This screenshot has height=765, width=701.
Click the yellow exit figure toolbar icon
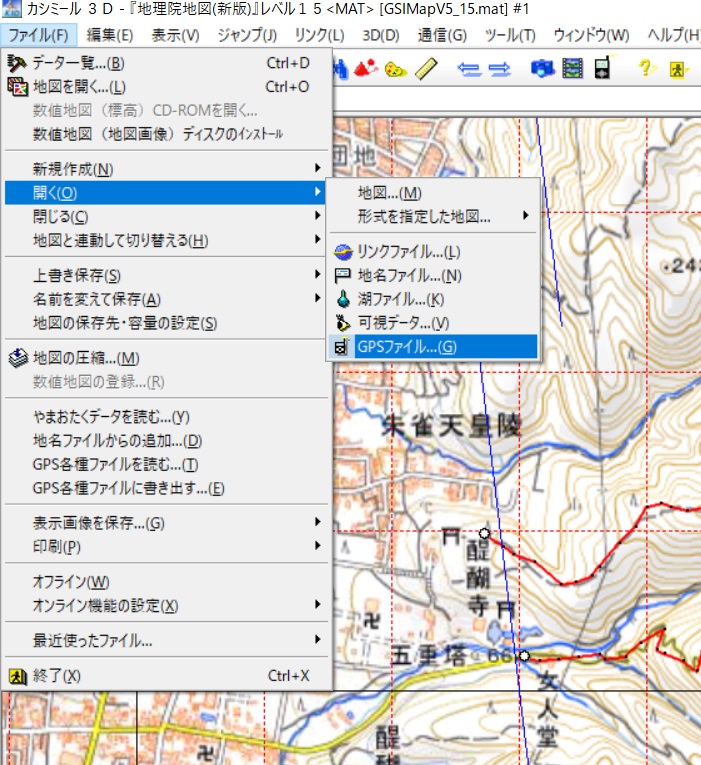click(x=678, y=70)
